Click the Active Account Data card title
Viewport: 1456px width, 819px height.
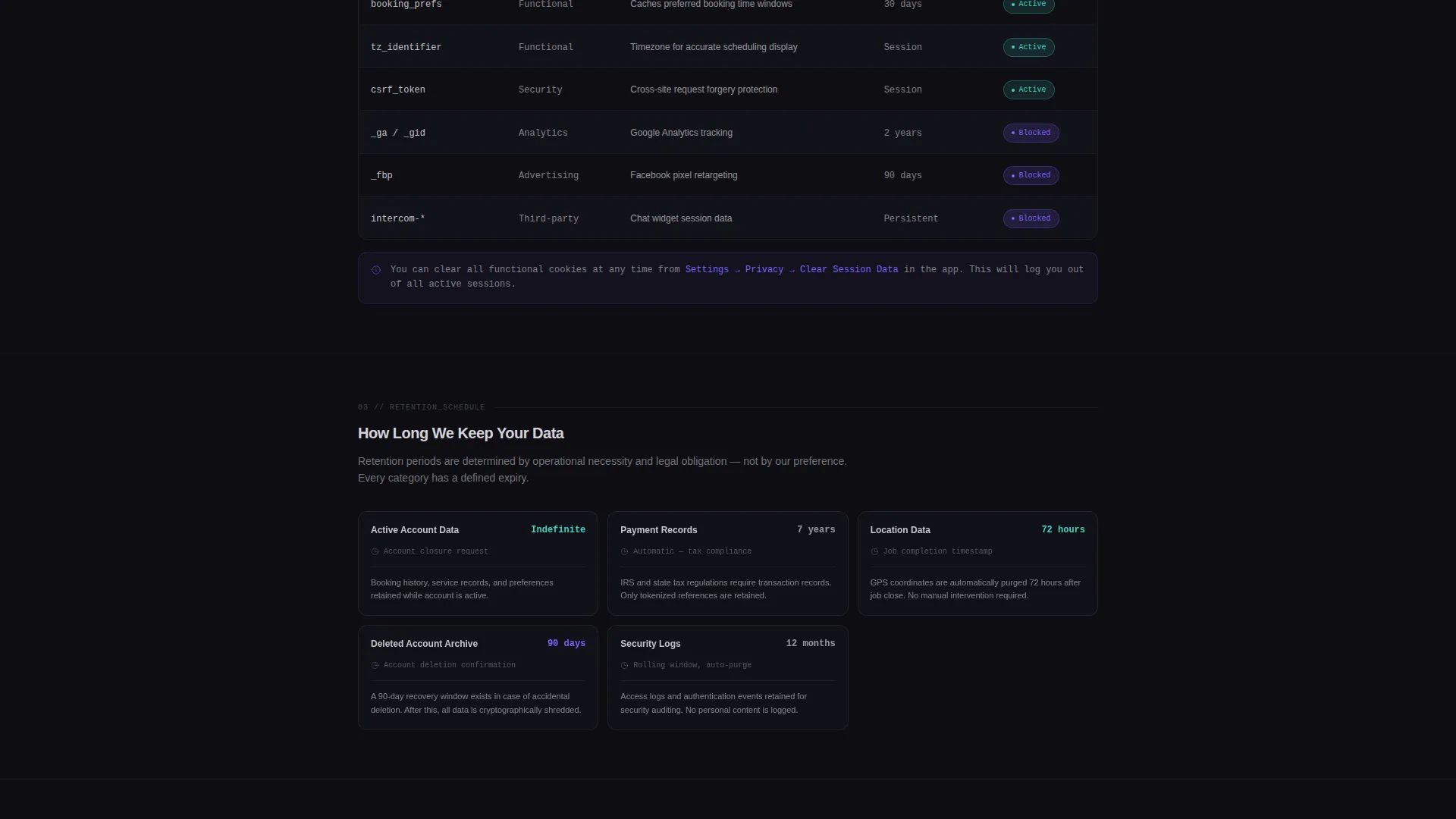(x=414, y=530)
